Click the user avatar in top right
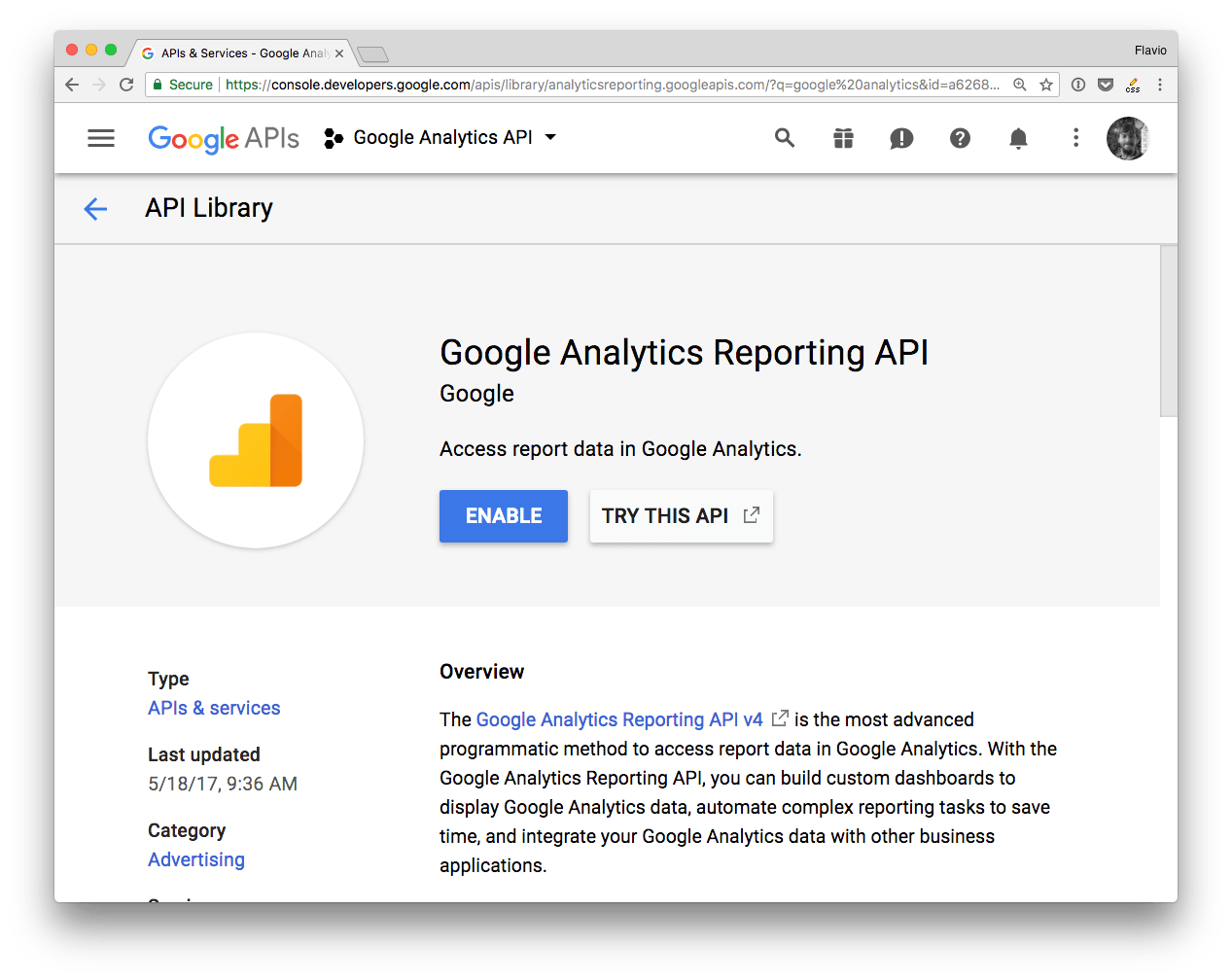This screenshot has width=1232, height=980. click(1127, 138)
